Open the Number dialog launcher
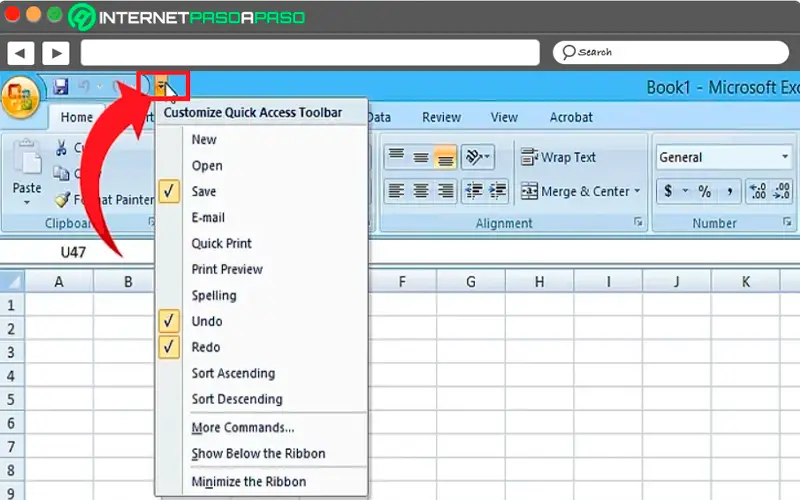 (787, 222)
